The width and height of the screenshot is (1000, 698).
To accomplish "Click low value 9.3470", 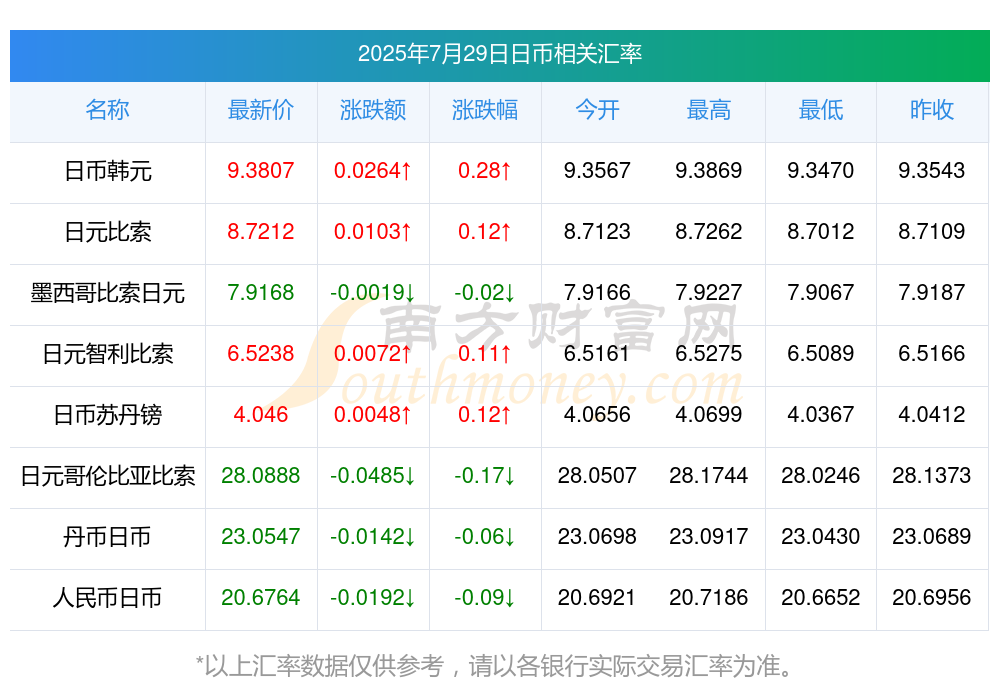I will [821, 170].
